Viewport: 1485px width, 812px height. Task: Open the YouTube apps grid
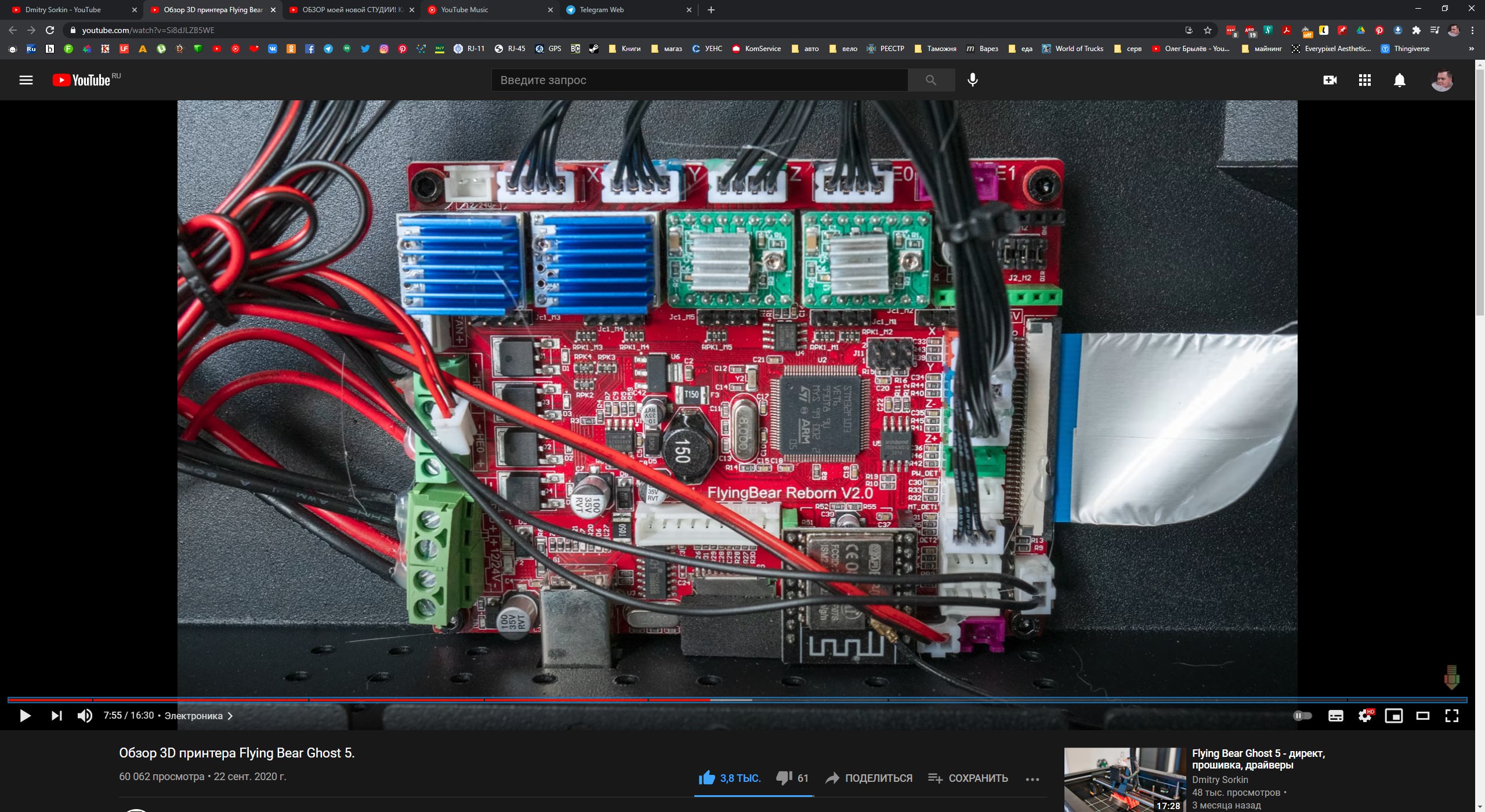click(1365, 80)
